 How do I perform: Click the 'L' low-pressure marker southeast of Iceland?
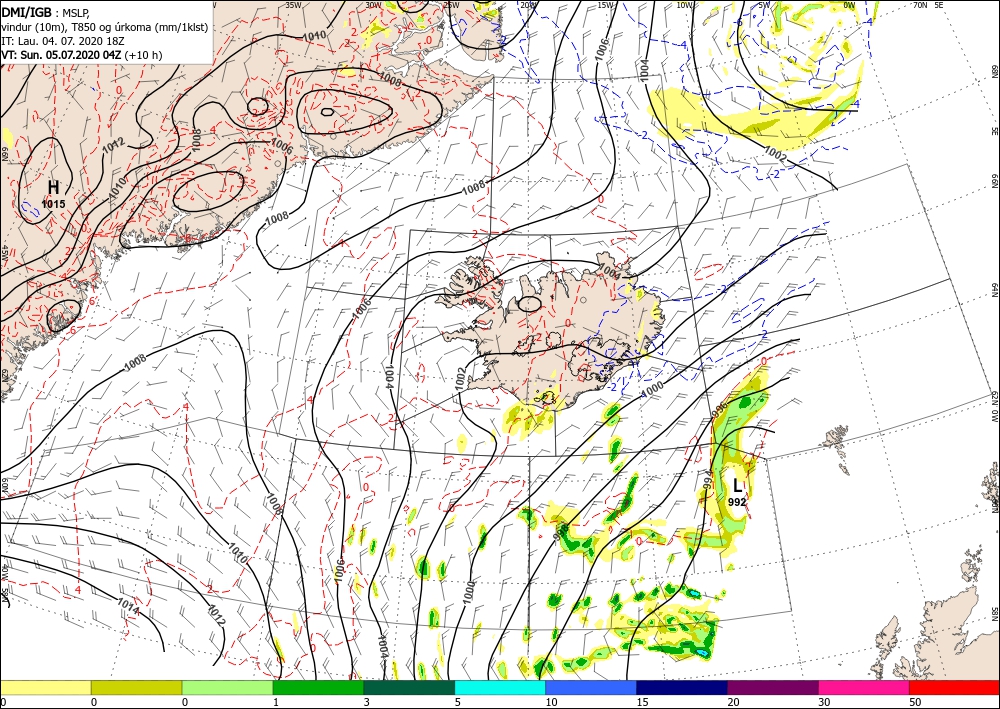(737, 486)
